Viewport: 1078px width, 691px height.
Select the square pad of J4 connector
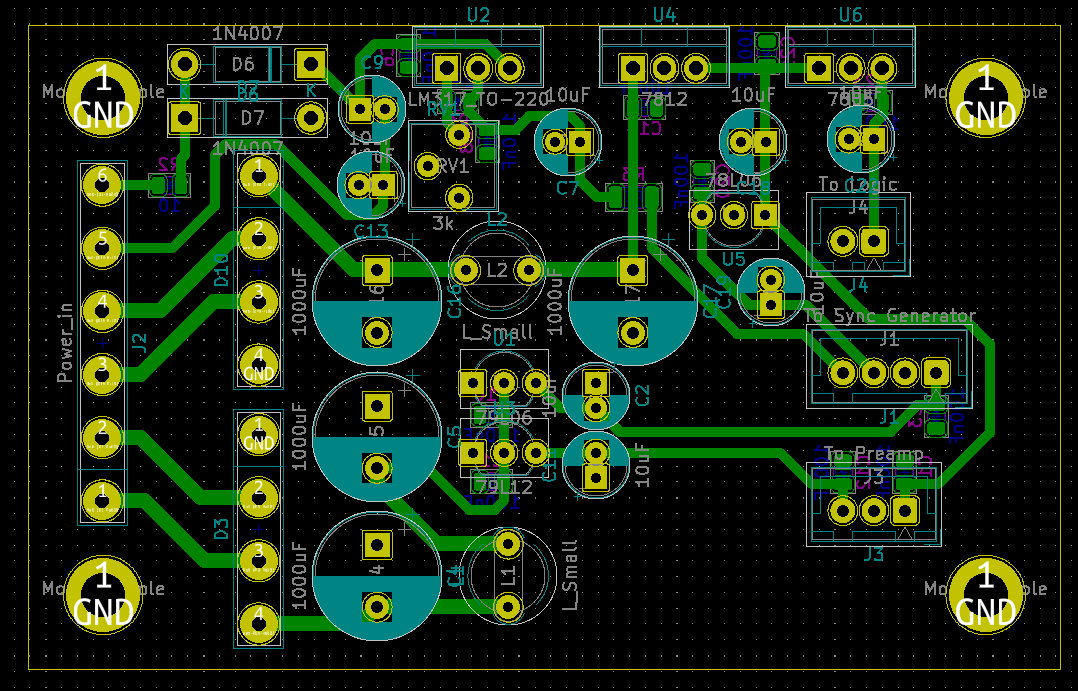874,241
